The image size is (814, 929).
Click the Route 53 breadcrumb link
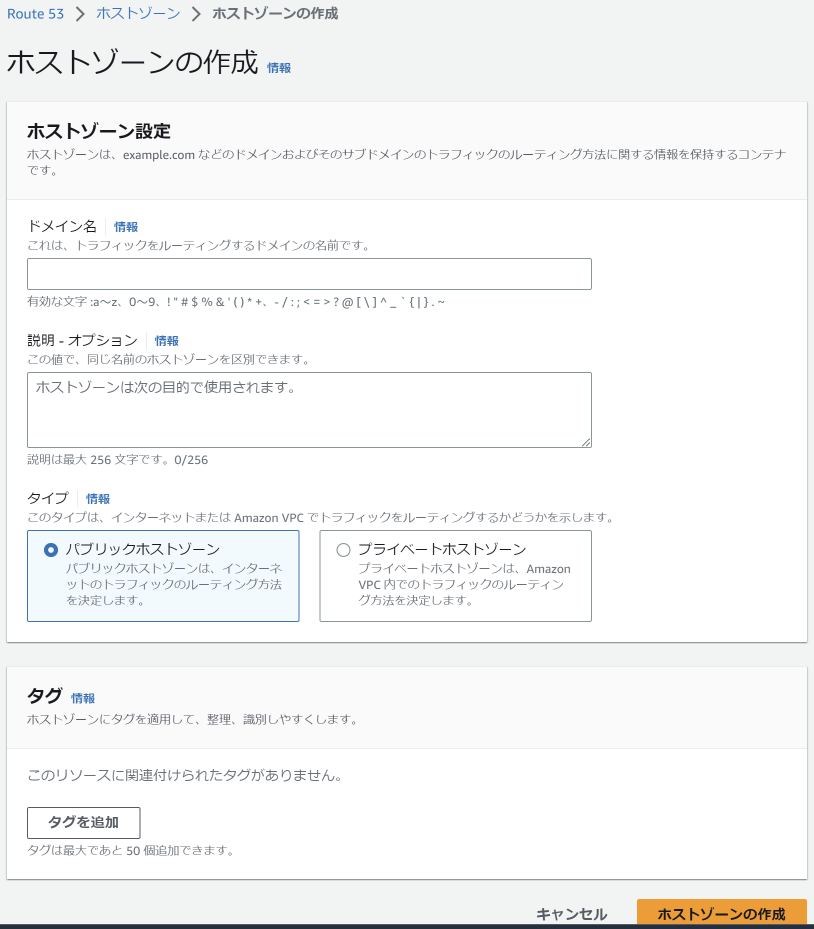(36, 14)
